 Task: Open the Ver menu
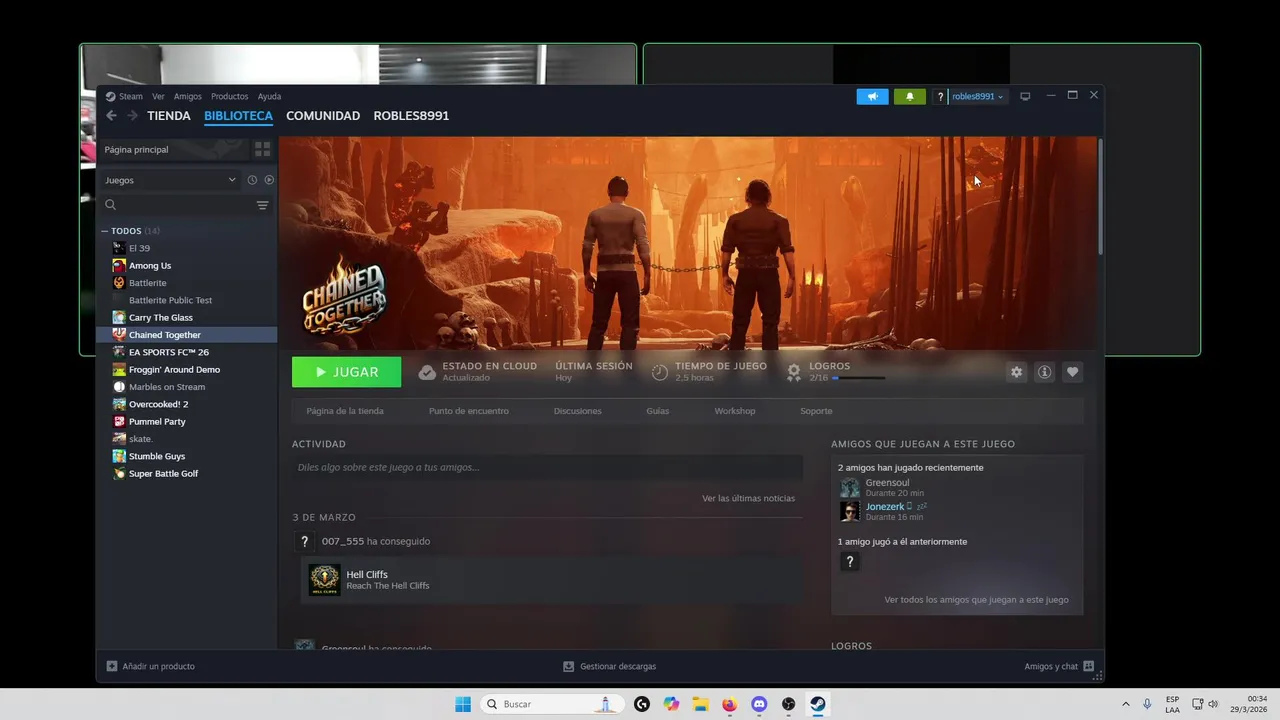[158, 97]
